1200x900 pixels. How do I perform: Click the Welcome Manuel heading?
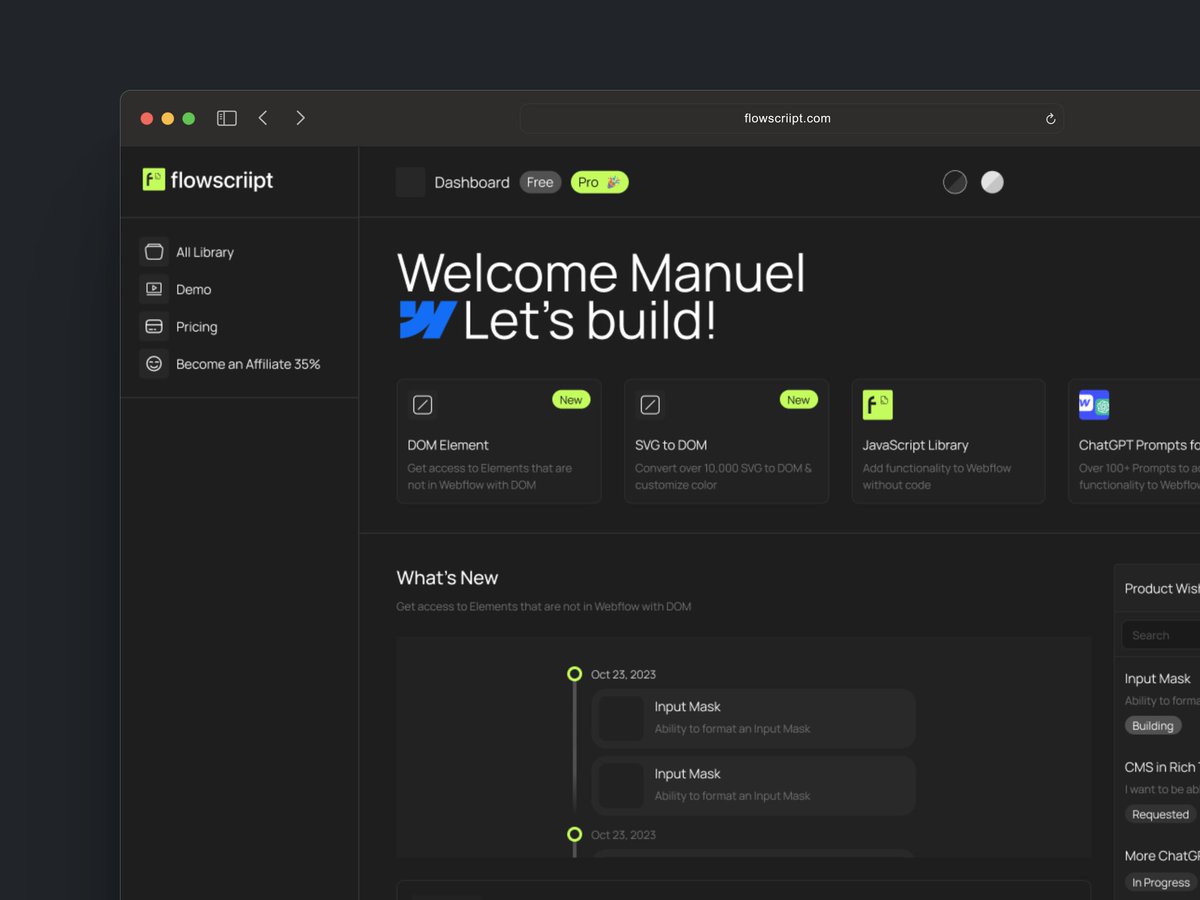pos(601,273)
